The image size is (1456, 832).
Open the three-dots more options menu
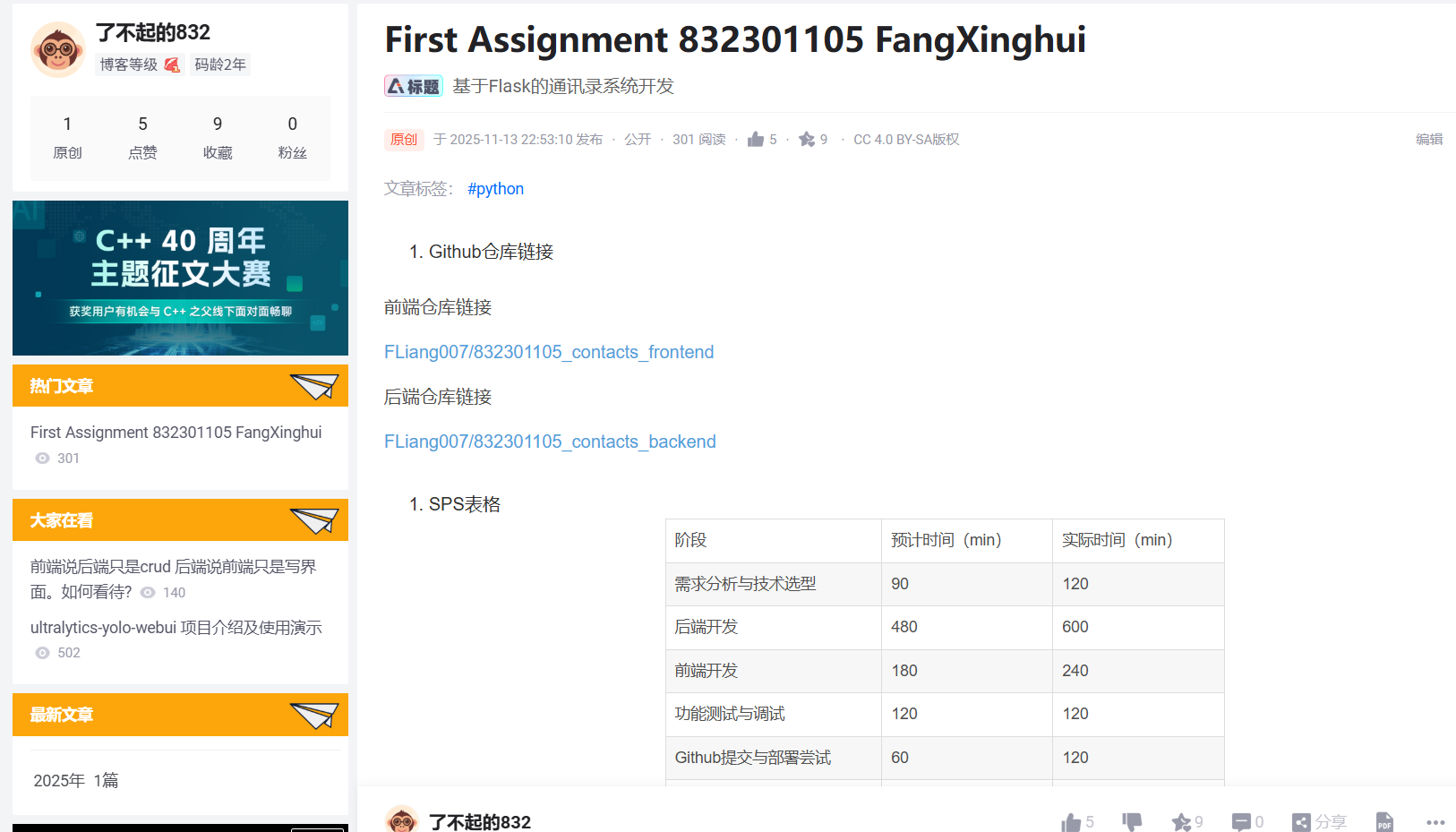click(1435, 822)
